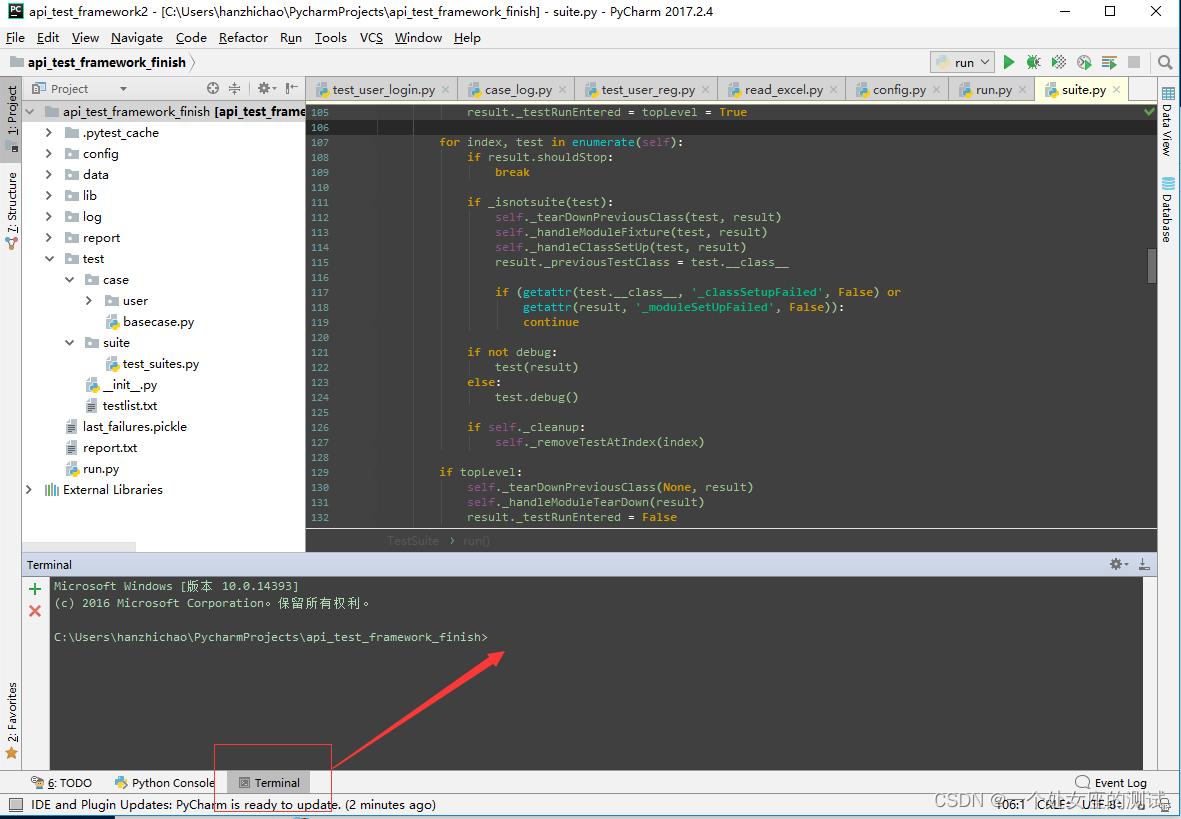Select testlist.txt in project tree
Screen dimensions: 1181x819
[x=130, y=405]
